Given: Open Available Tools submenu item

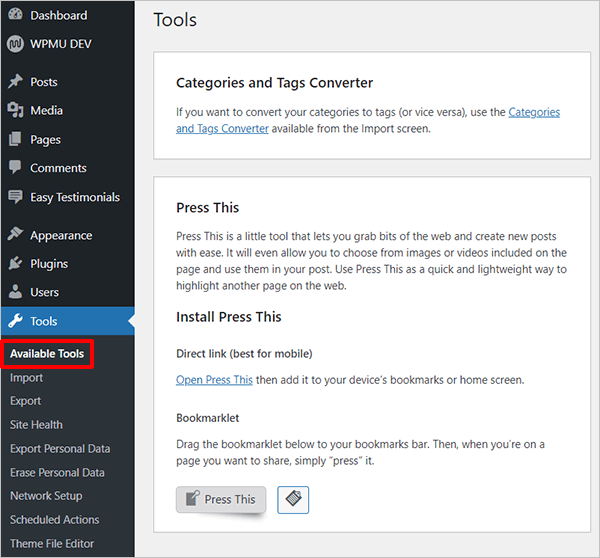Looking at the screenshot, I should [x=47, y=354].
